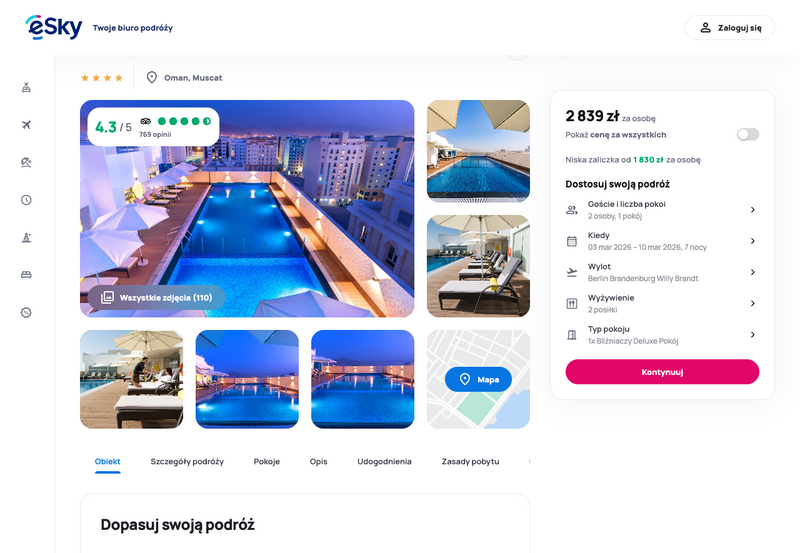
Task: Open the last minute clock sidebar icon
Action: point(27,199)
